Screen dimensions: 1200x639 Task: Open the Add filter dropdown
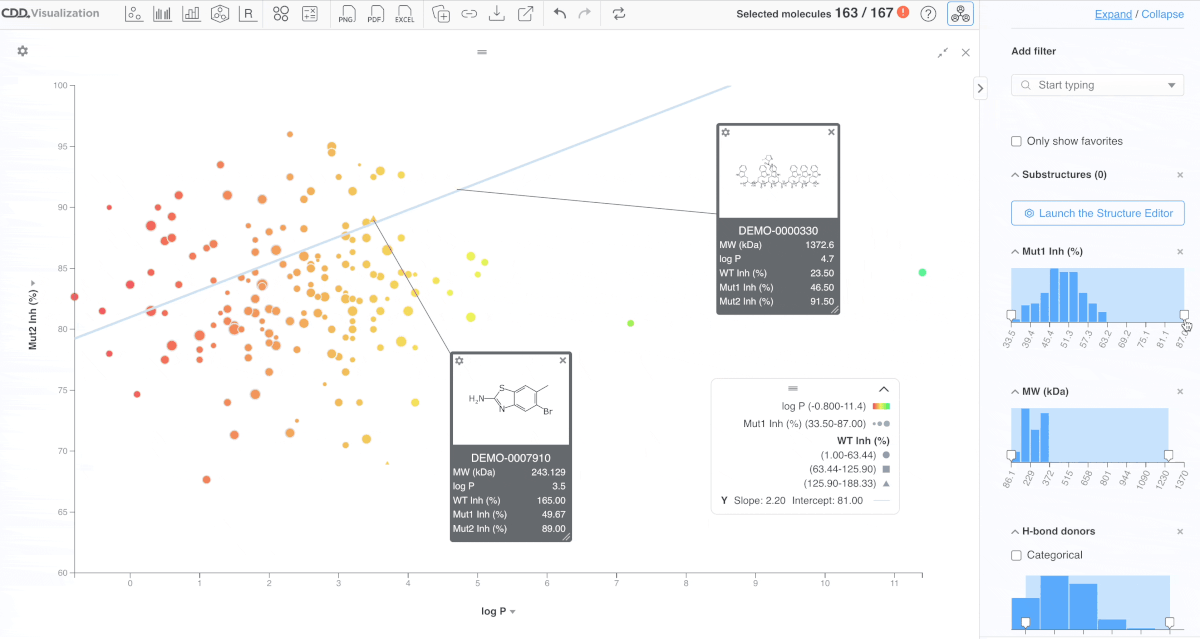(1097, 85)
